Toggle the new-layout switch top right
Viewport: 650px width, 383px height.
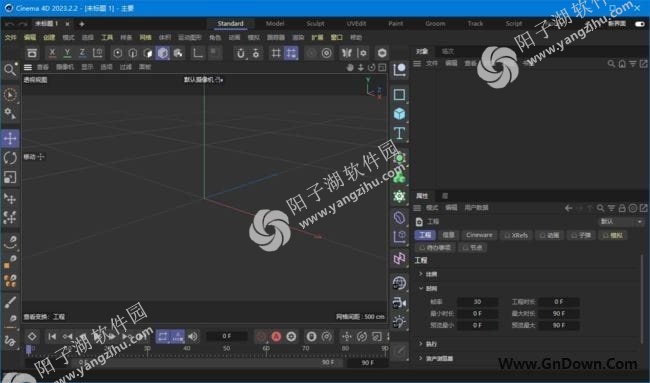(x=640, y=24)
